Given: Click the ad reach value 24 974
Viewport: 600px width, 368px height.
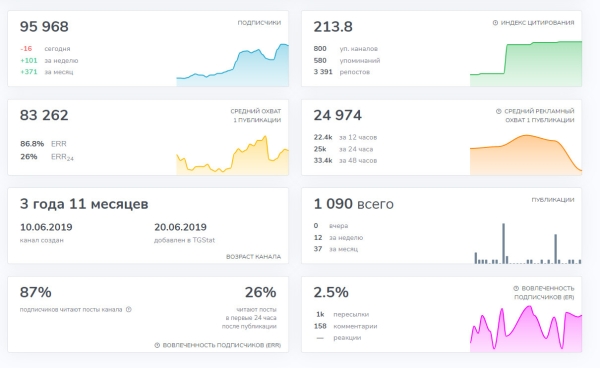Looking at the screenshot, I should click(x=338, y=115).
